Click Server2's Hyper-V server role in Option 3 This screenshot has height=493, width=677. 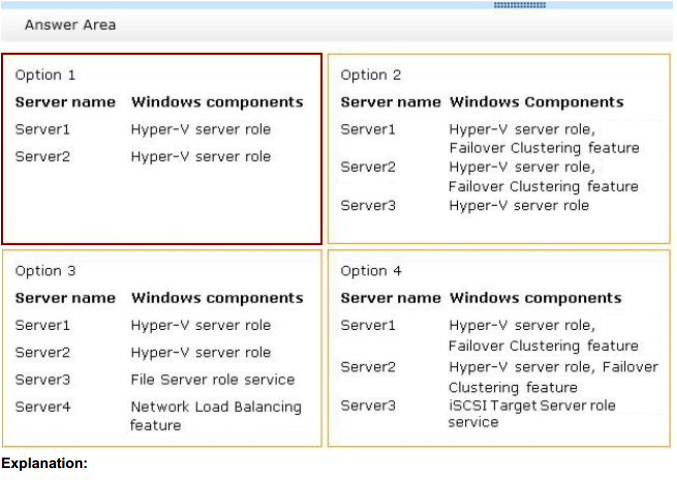201,353
